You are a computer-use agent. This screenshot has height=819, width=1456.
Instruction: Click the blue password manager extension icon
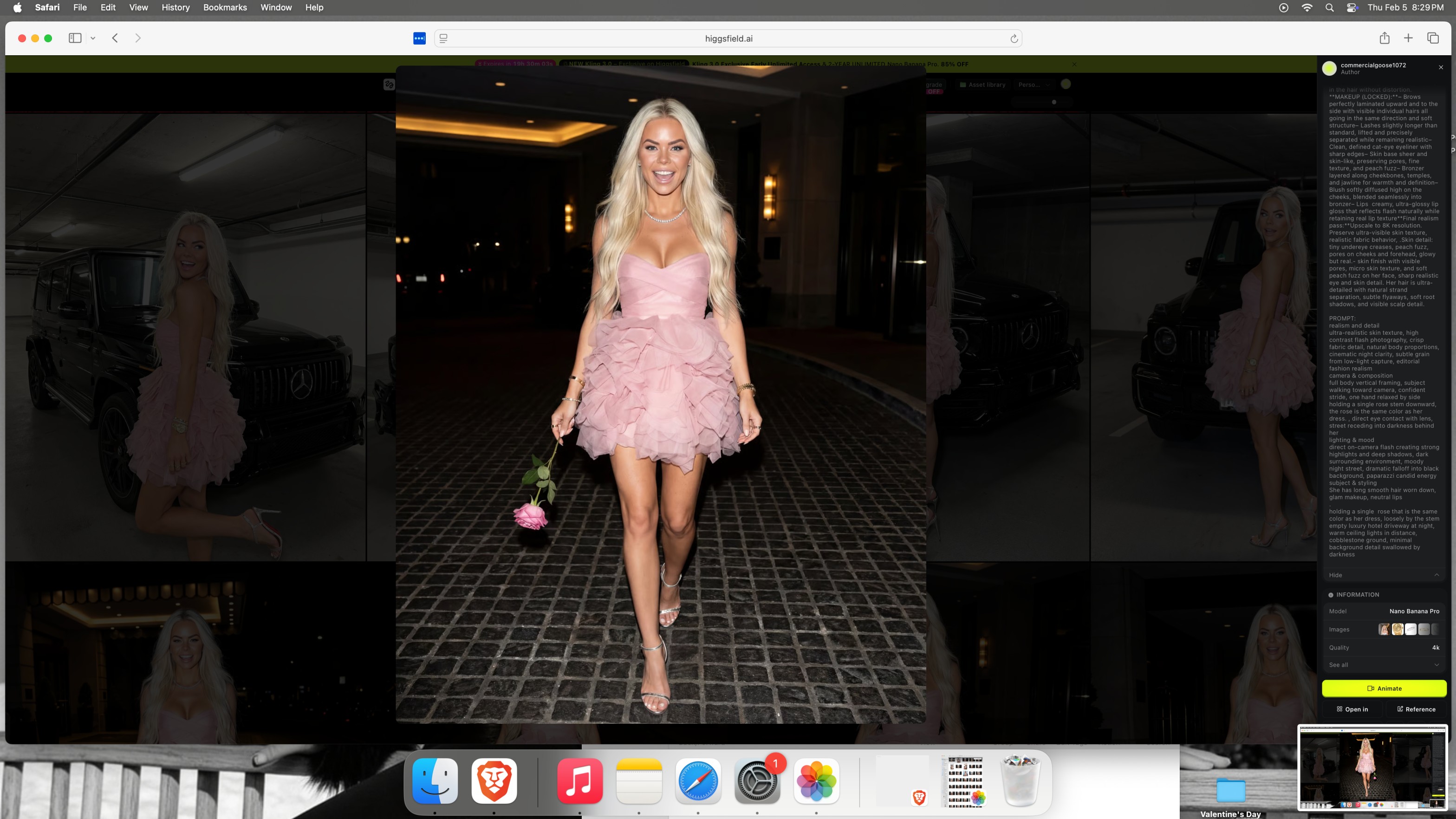(419, 39)
